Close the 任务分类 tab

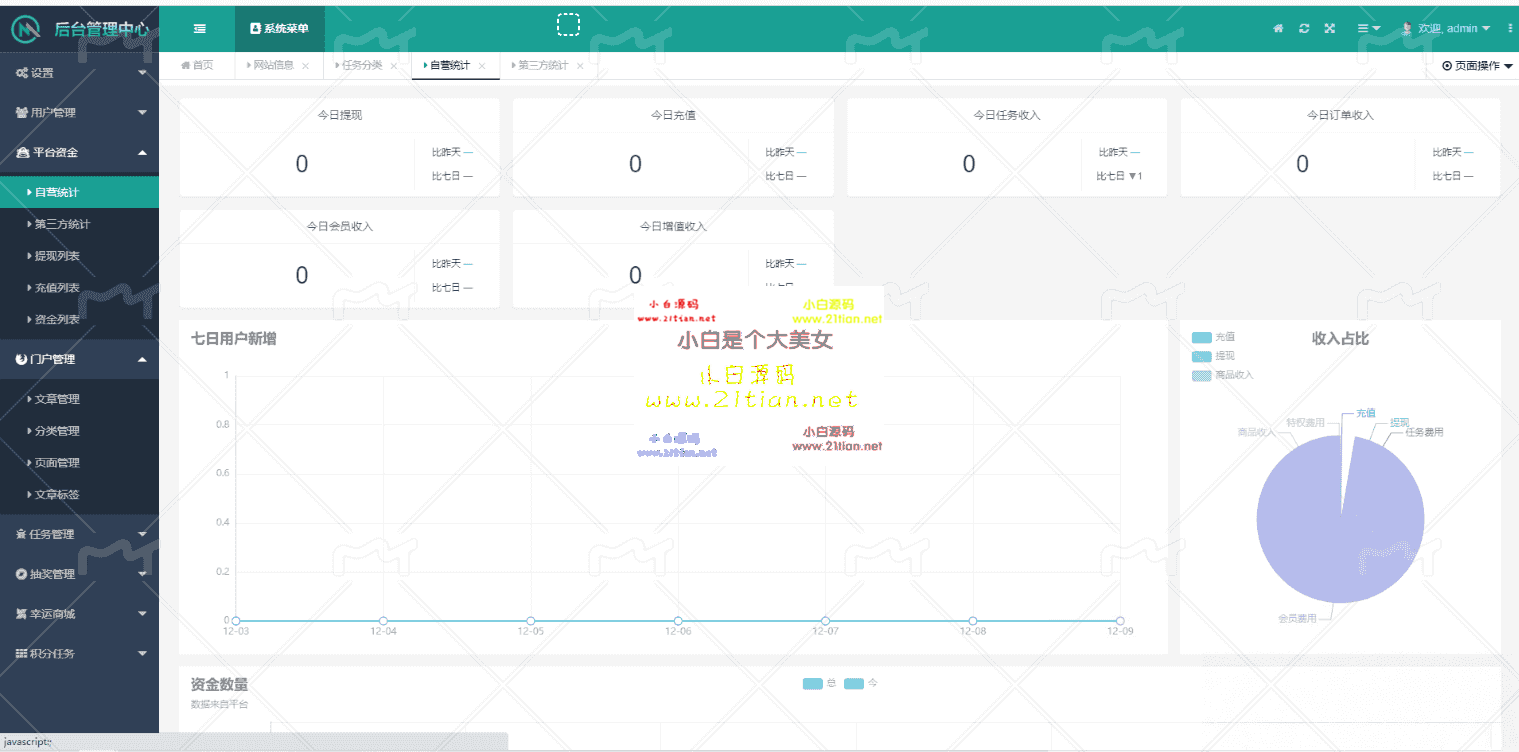tap(394, 67)
